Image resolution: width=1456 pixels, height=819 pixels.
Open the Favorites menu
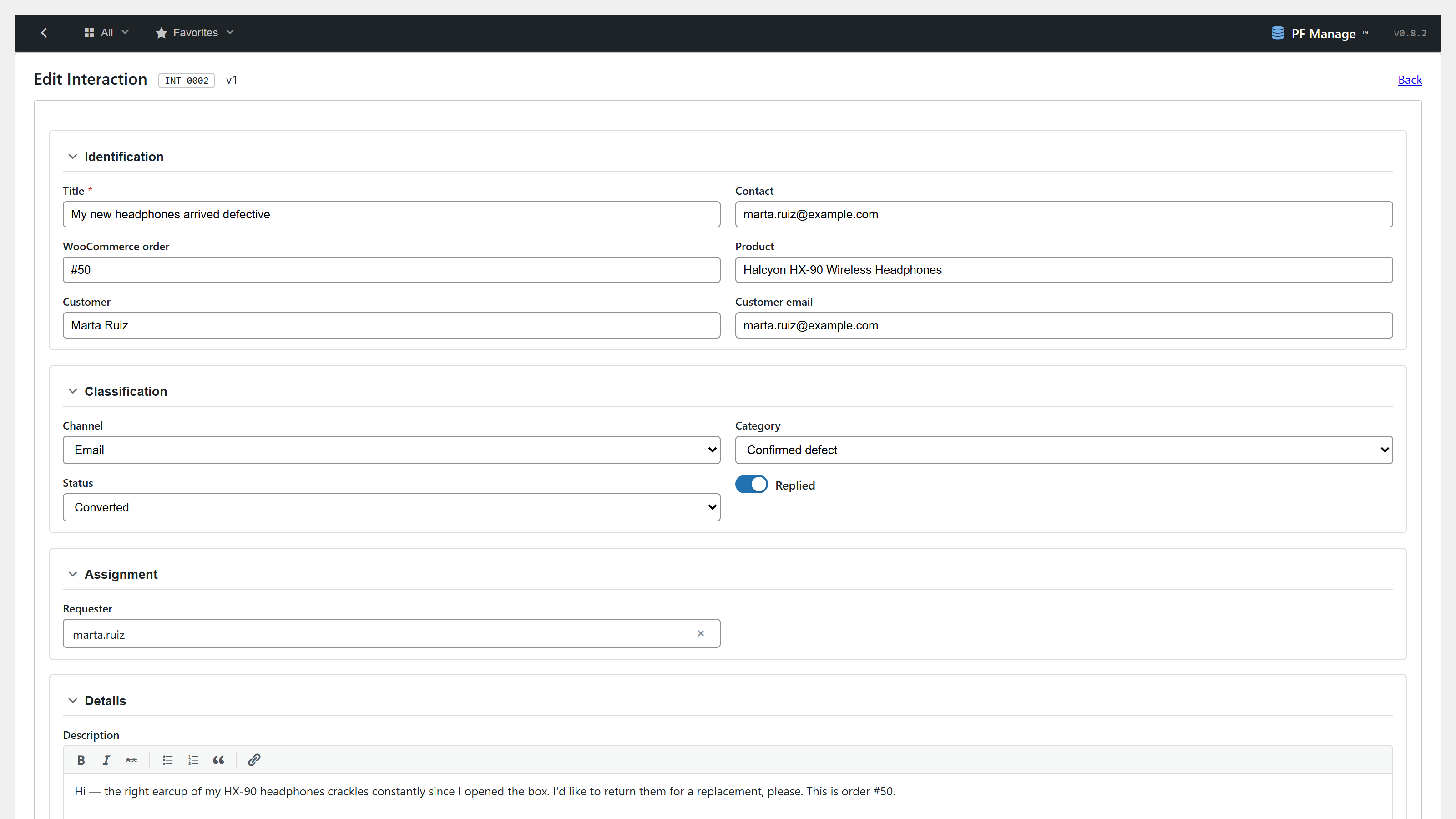[194, 33]
